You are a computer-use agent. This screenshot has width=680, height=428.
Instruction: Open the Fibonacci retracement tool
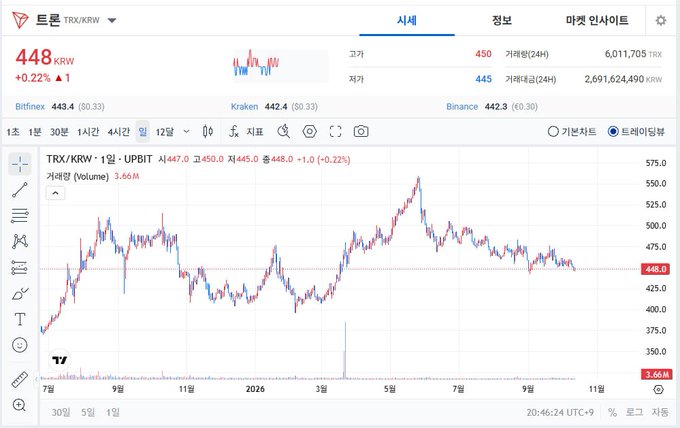[20, 216]
